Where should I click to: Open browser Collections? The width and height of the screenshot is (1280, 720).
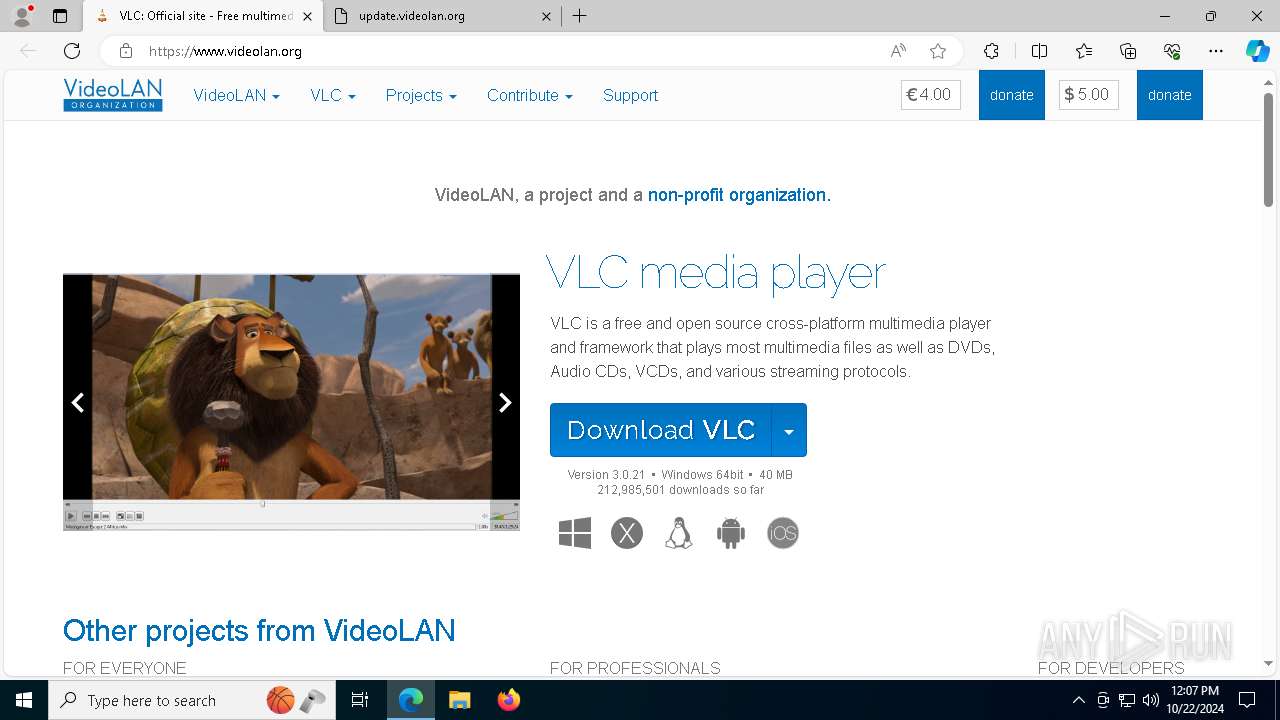click(x=1128, y=51)
